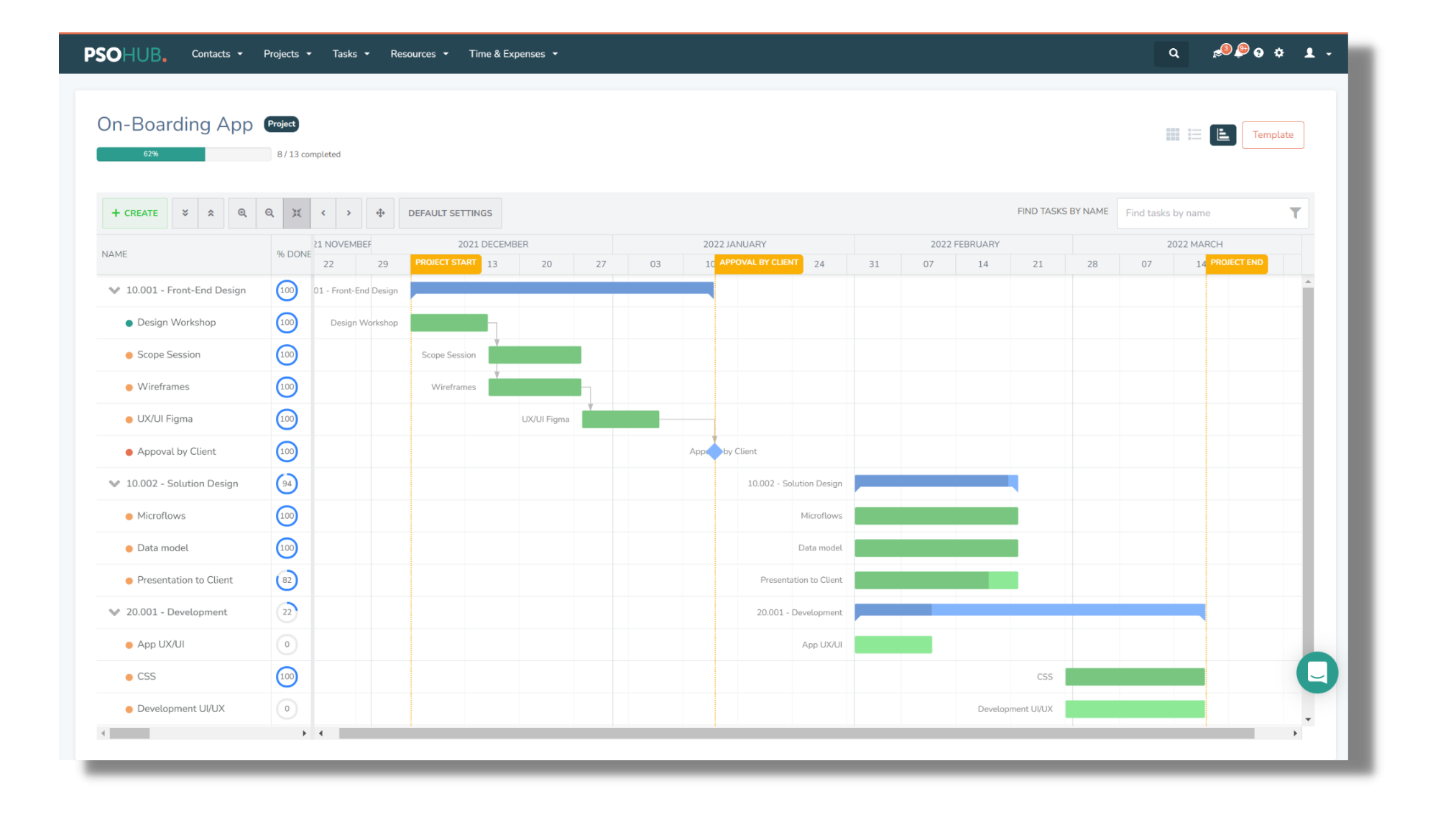The height and width of the screenshot is (822, 1456).
Task: Switch to the list view icon
Action: (1195, 134)
